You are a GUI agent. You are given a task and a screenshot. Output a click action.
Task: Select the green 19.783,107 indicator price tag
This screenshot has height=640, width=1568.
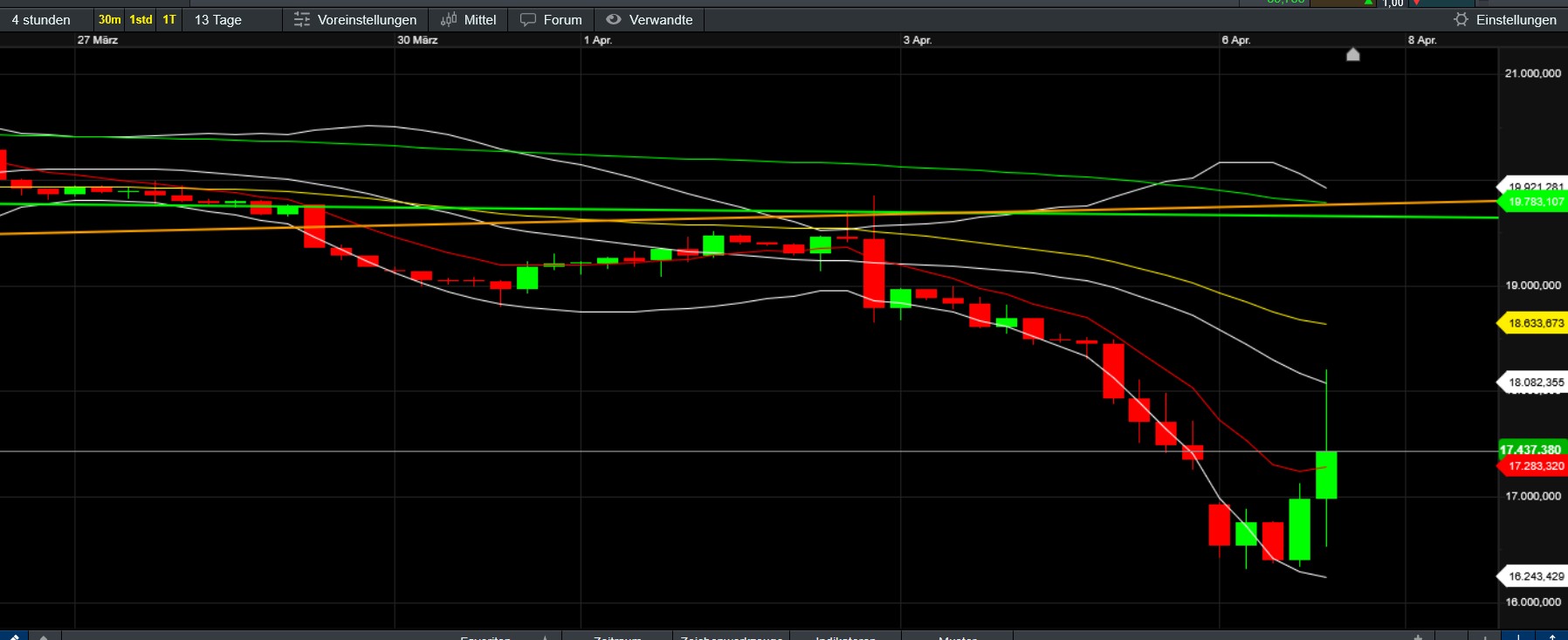1533,202
